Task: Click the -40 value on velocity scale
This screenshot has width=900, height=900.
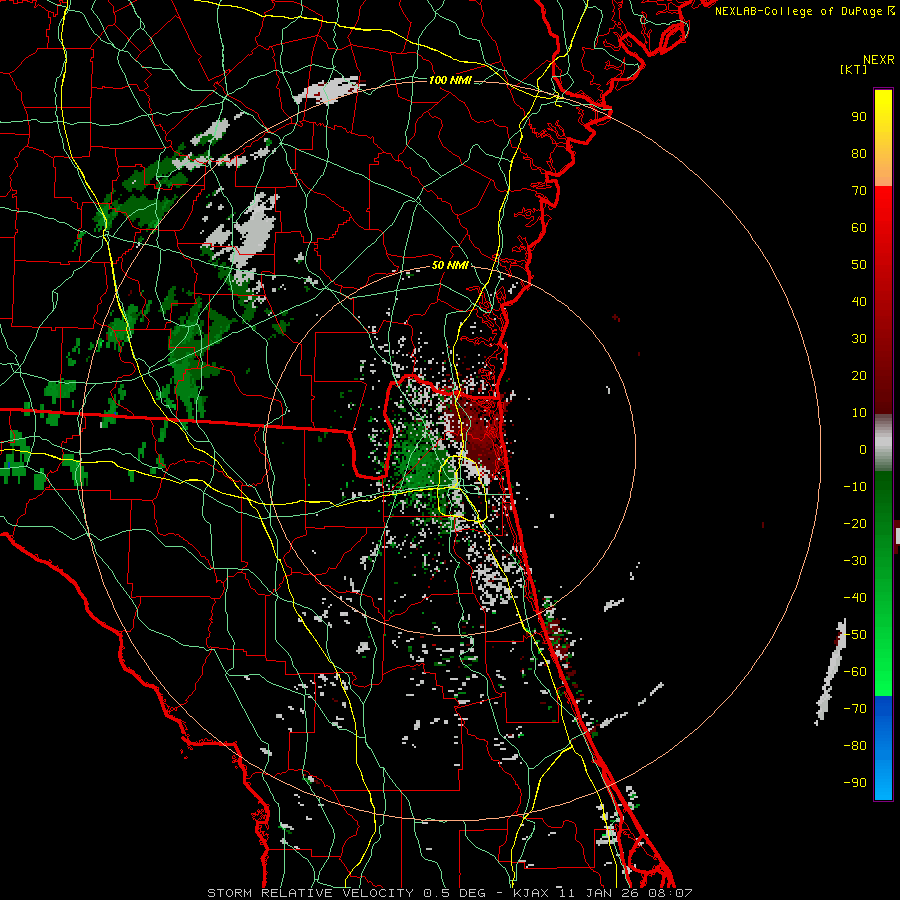Action: click(855, 598)
